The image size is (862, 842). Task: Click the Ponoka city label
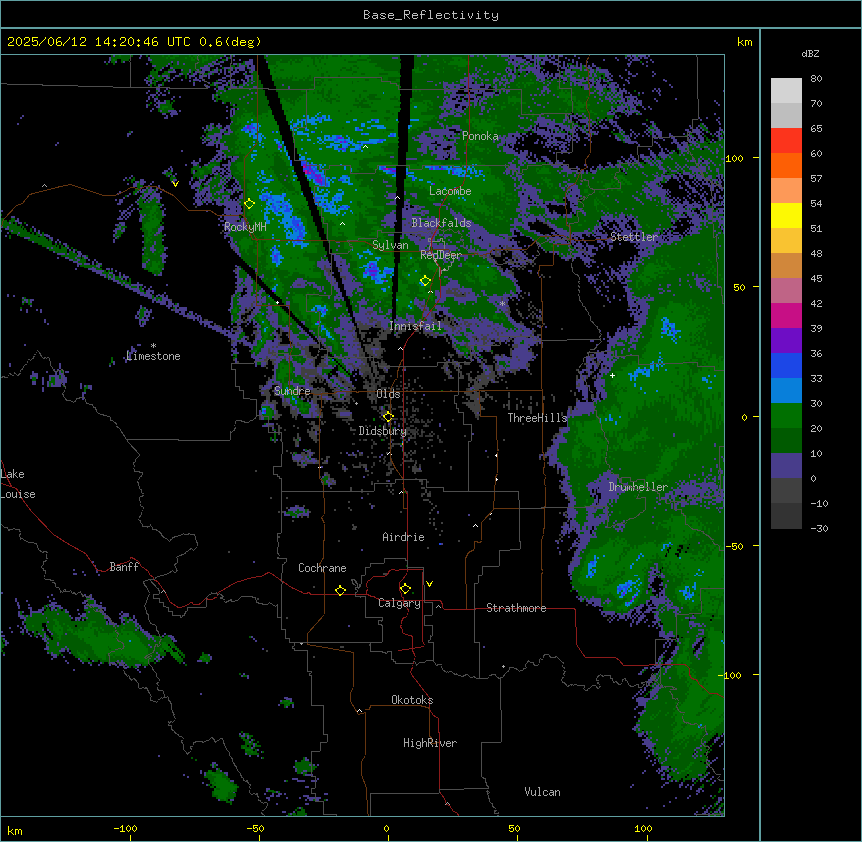click(x=480, y=136)
